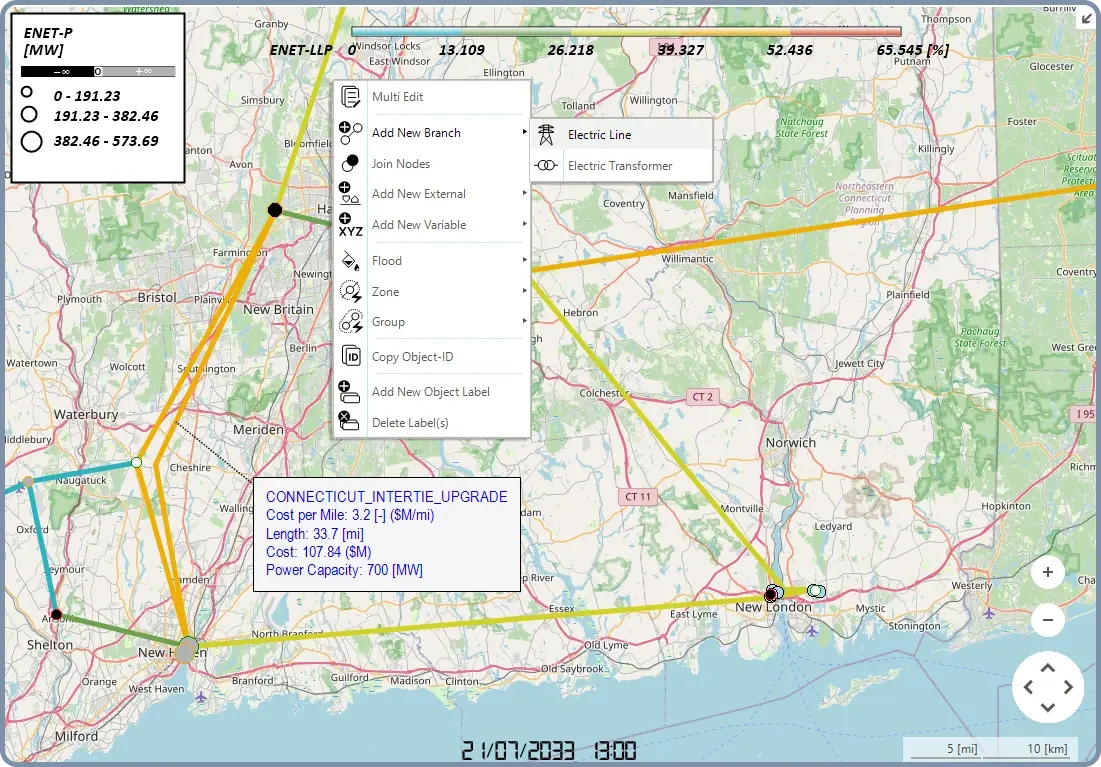1101x767 pixels.
Task: Zoom in with the plus button
Action: tap(1047, 573)
